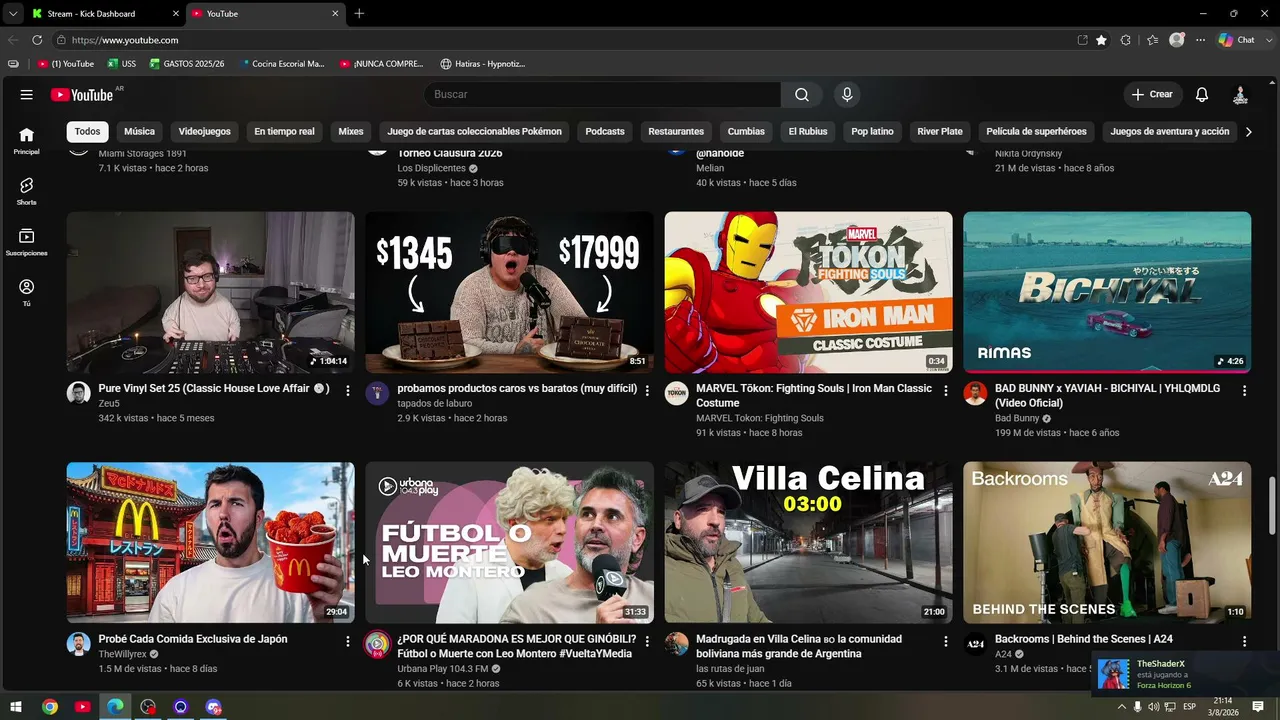This screenshot has width=1280, height=720.
Task: Play the Fútbol o Muerte Leo Montero thumbnail
Action: pyautogui.click(x=509, y=543)
